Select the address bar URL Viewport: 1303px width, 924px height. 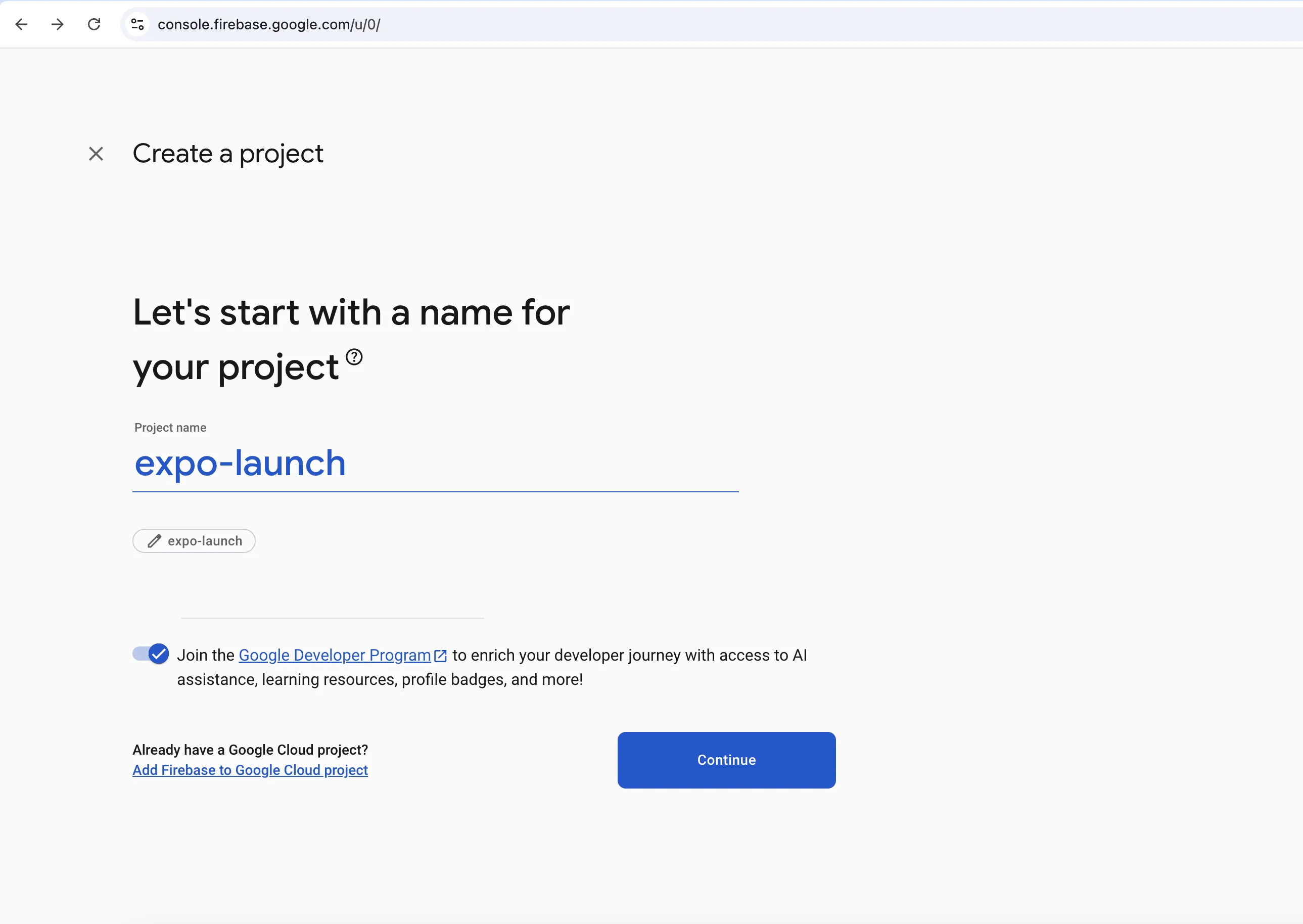pos(269,24)
